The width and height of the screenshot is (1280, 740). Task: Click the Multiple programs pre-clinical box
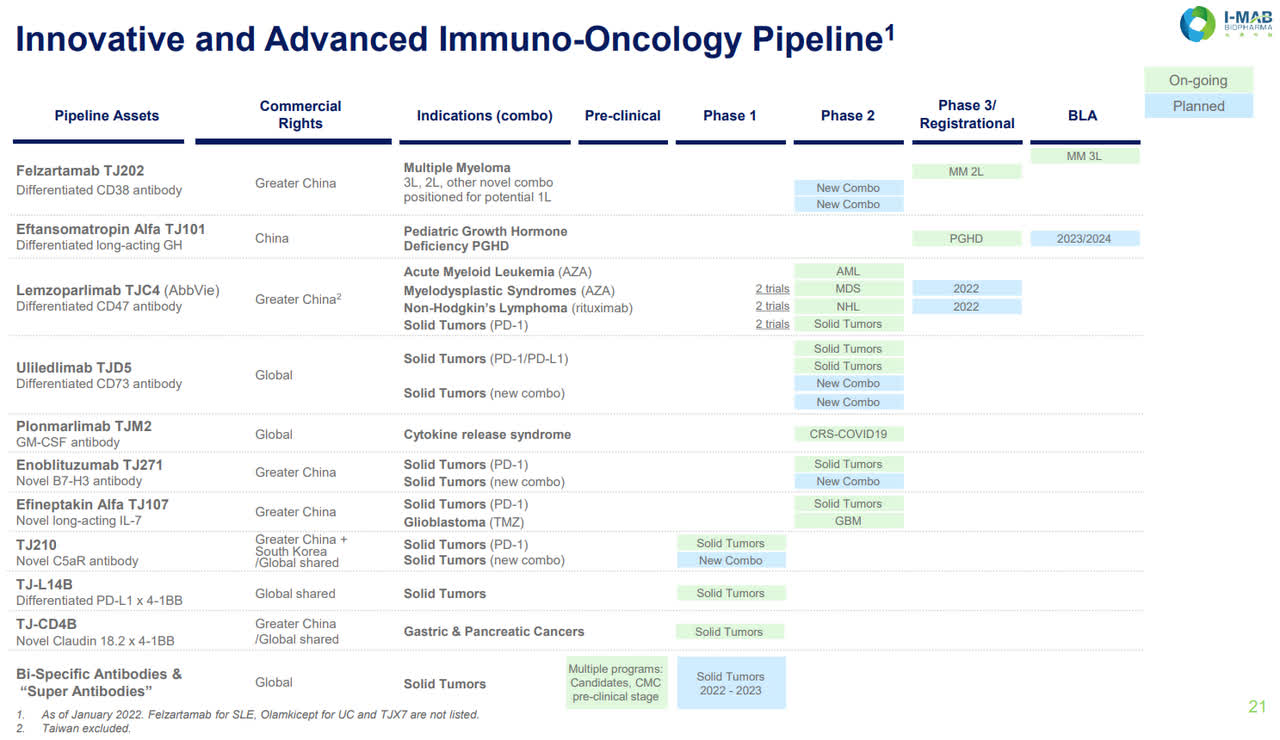616,683
